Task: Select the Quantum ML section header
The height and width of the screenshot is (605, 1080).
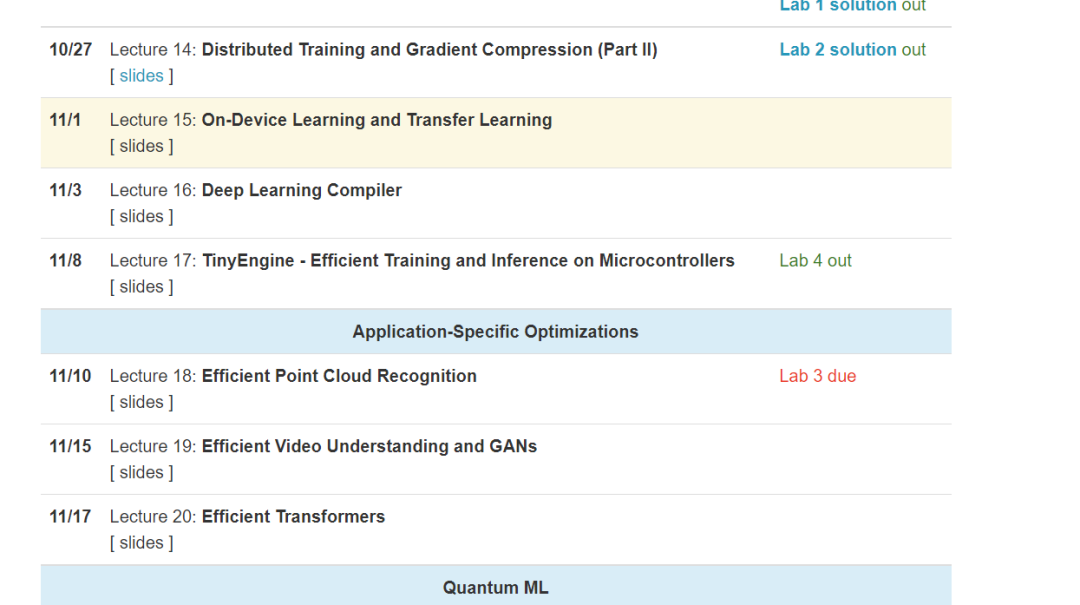Action: [495, 588]
